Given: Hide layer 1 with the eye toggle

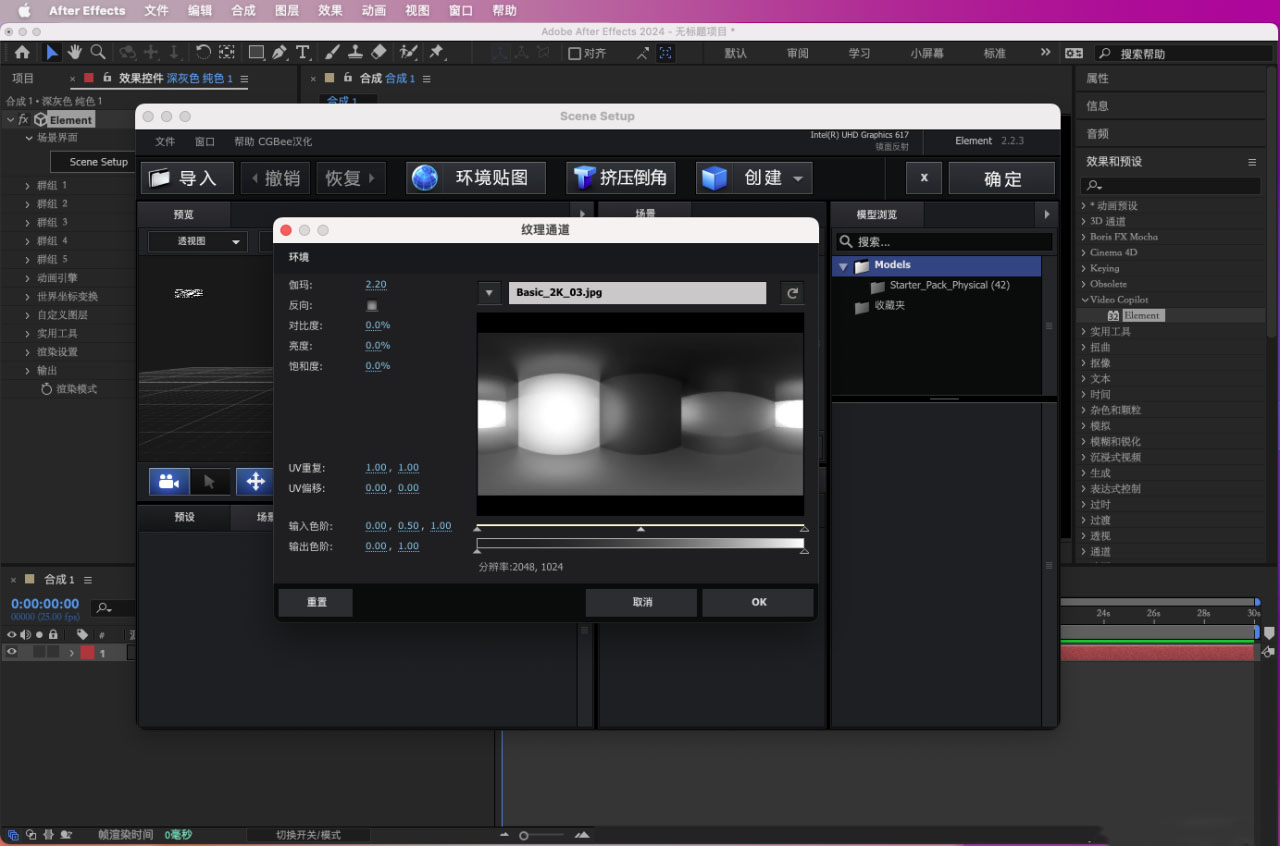Looking at the screenshot, I should (x=12, y=652).
